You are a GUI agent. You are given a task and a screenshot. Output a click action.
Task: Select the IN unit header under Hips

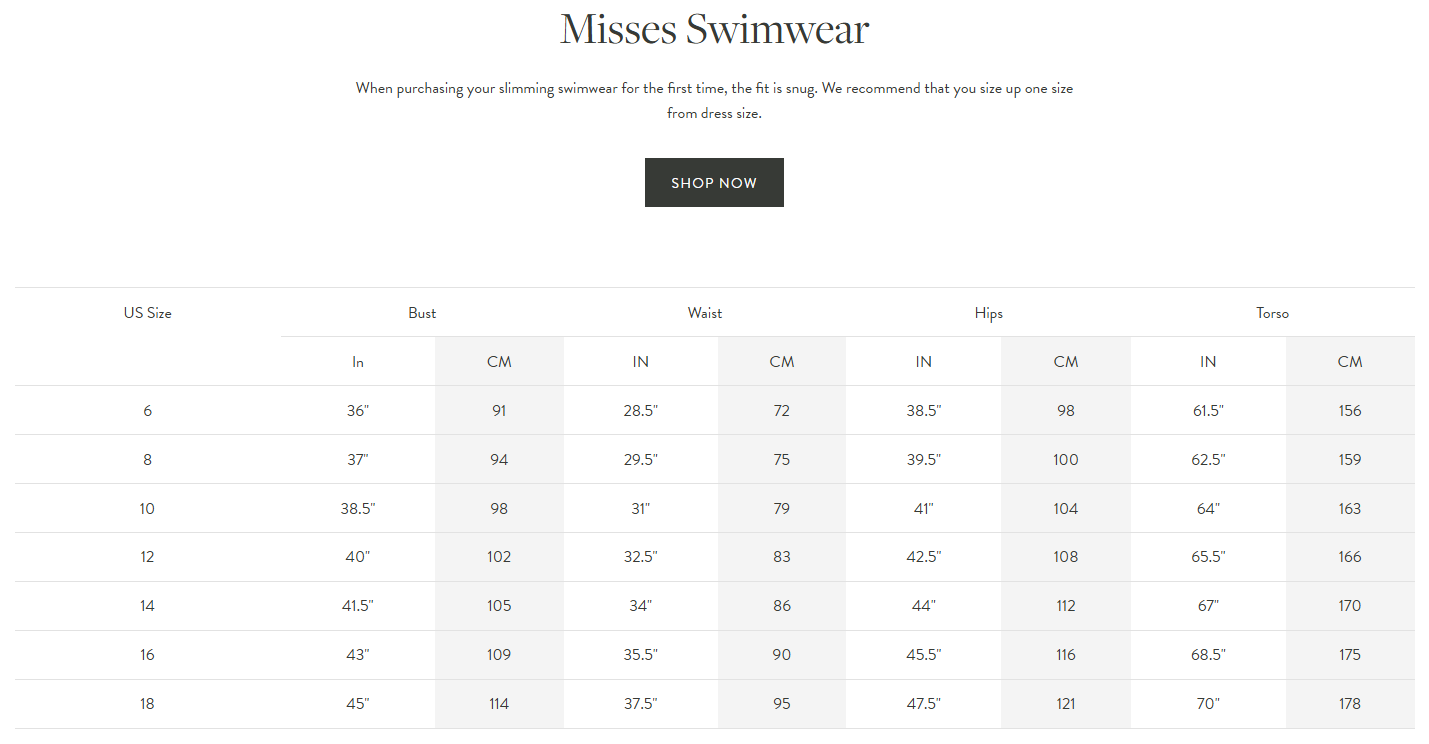tap(923, 361)
